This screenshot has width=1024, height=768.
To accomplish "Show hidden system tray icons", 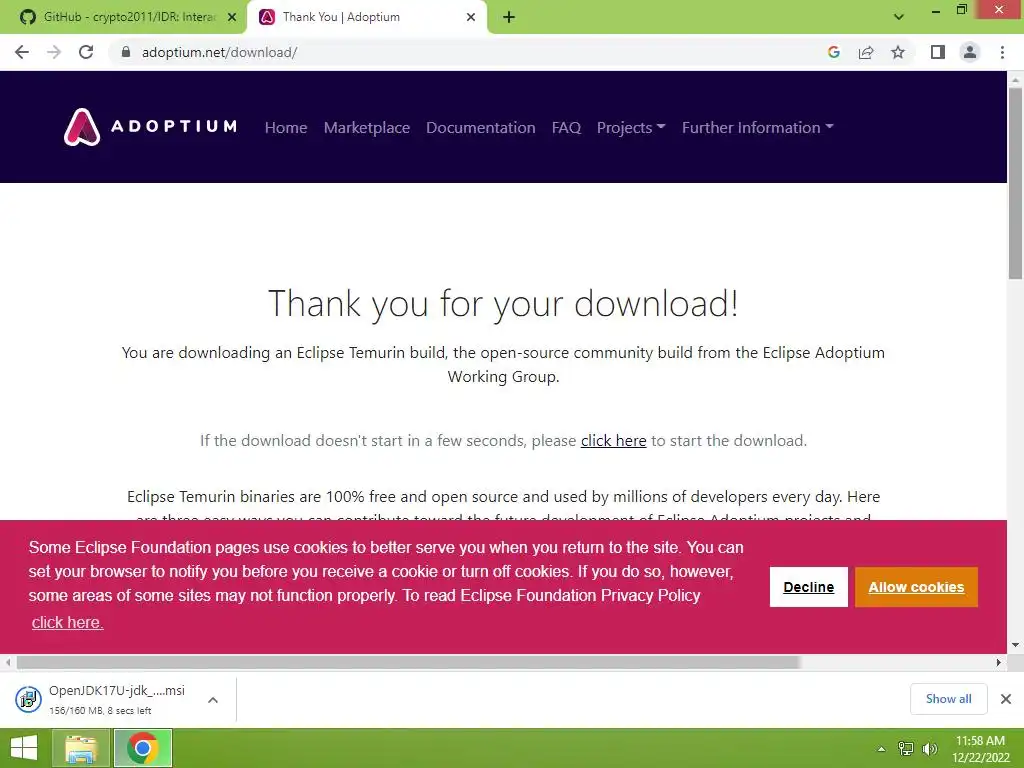I will [x=882, y=749].
